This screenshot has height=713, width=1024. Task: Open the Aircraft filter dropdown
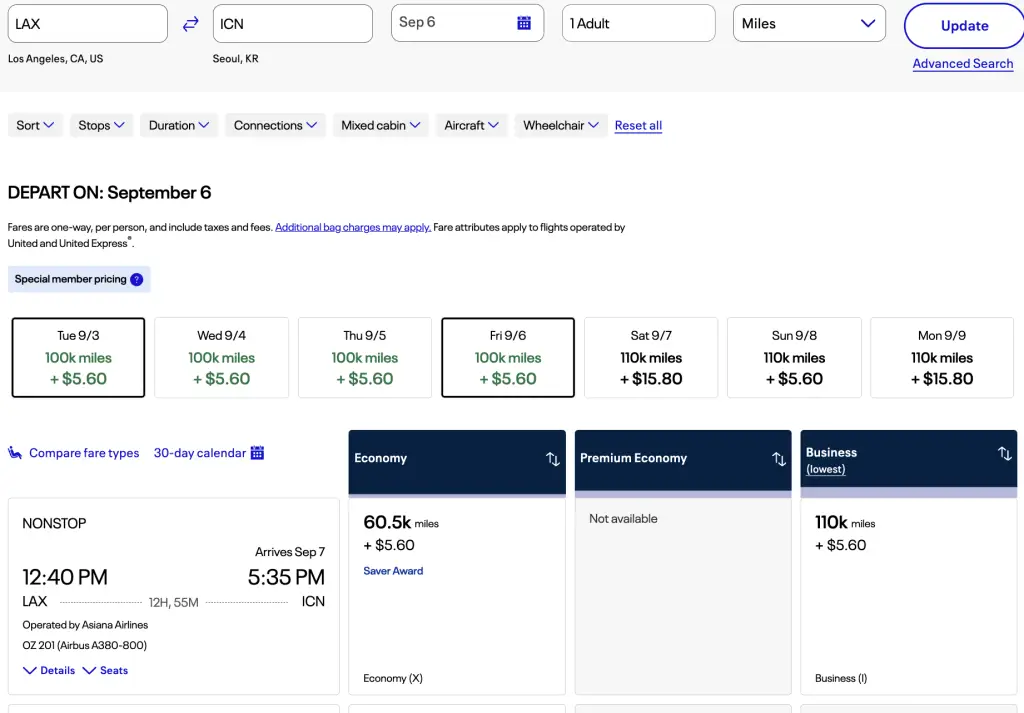coord(471,125)
